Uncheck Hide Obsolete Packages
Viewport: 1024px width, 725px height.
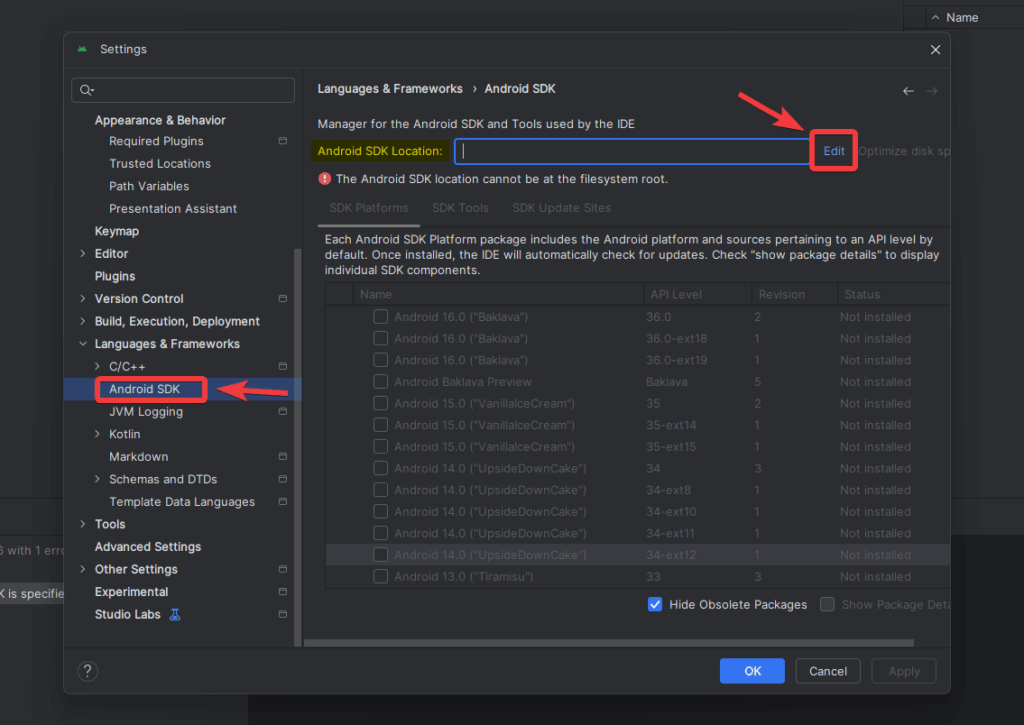[655, 604]
